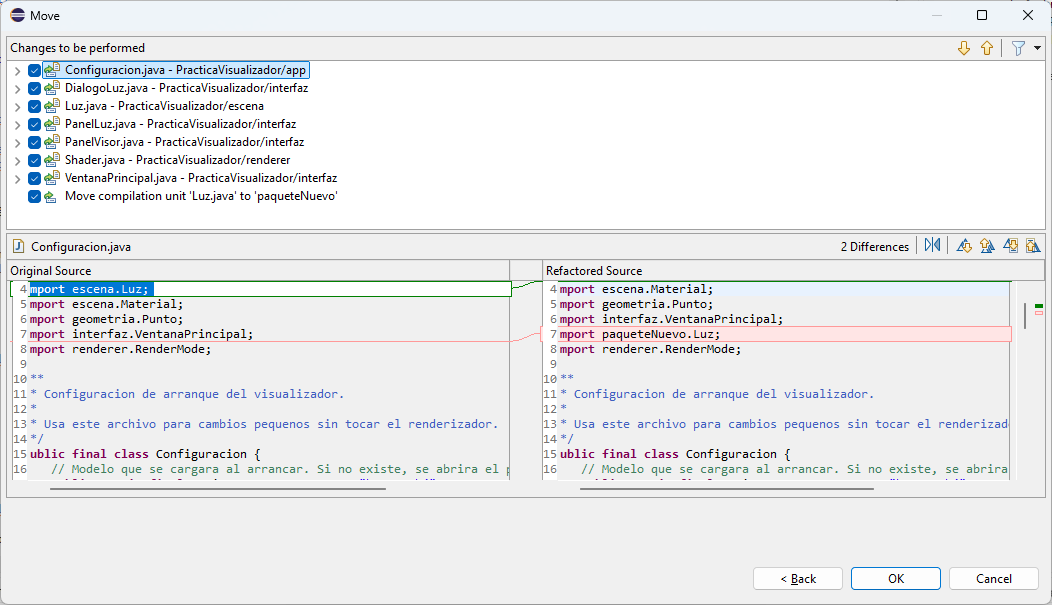Viewport: 1052px width, 605px height.
Task: Expand the DialogoLuz.java tree node
Action: point(17,89)
